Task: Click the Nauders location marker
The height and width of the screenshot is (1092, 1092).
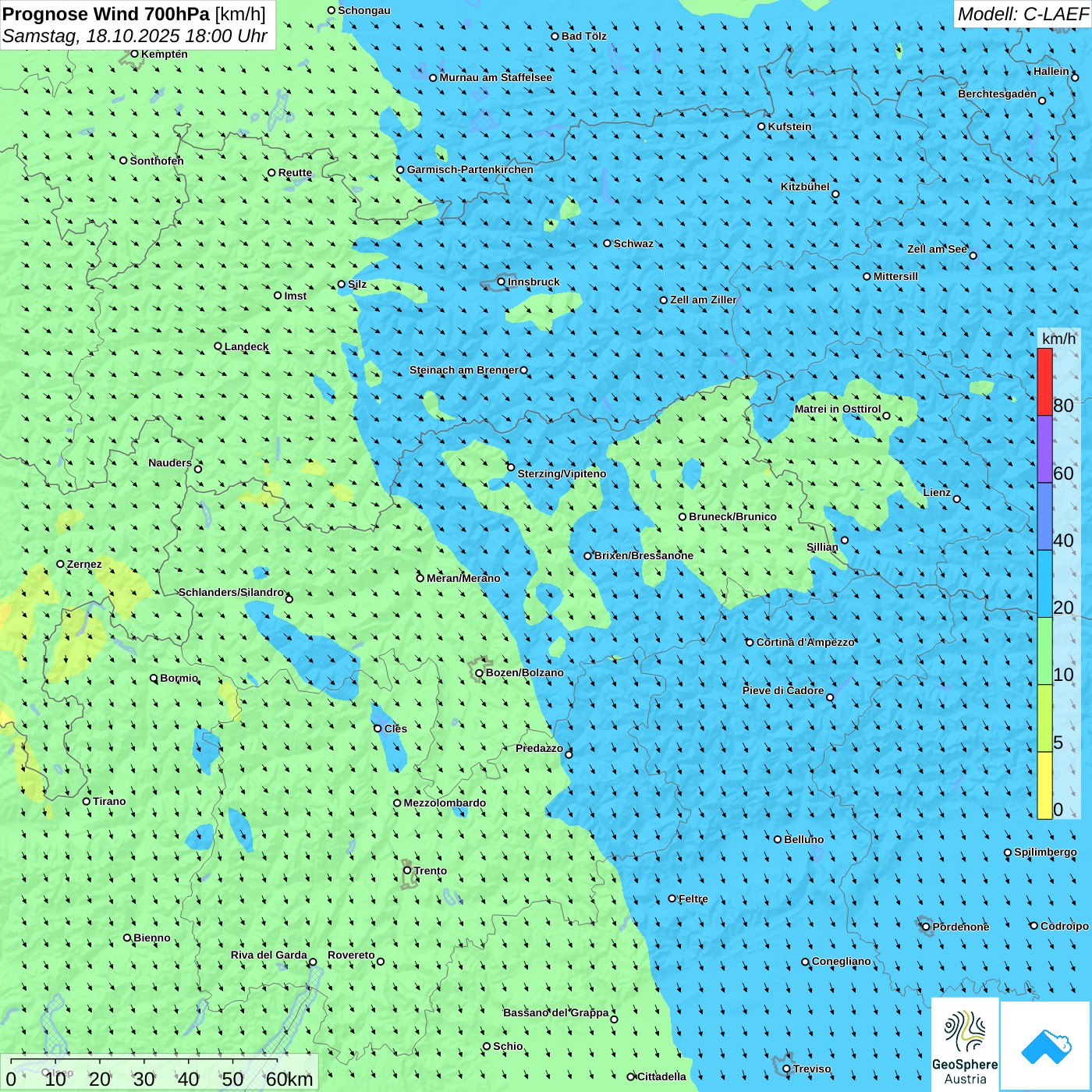Action: [197, 469]
